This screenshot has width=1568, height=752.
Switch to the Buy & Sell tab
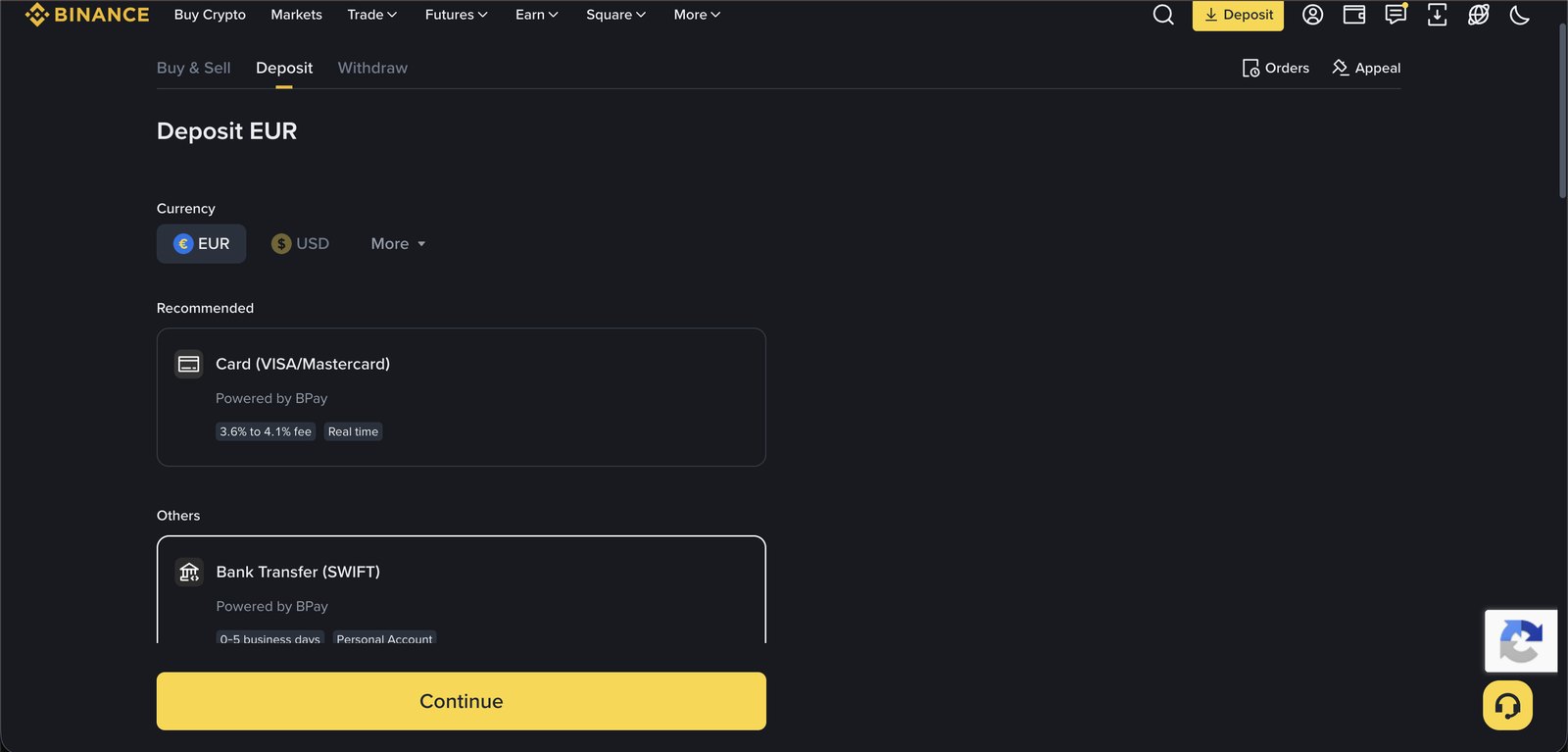(x=194, y=68)
